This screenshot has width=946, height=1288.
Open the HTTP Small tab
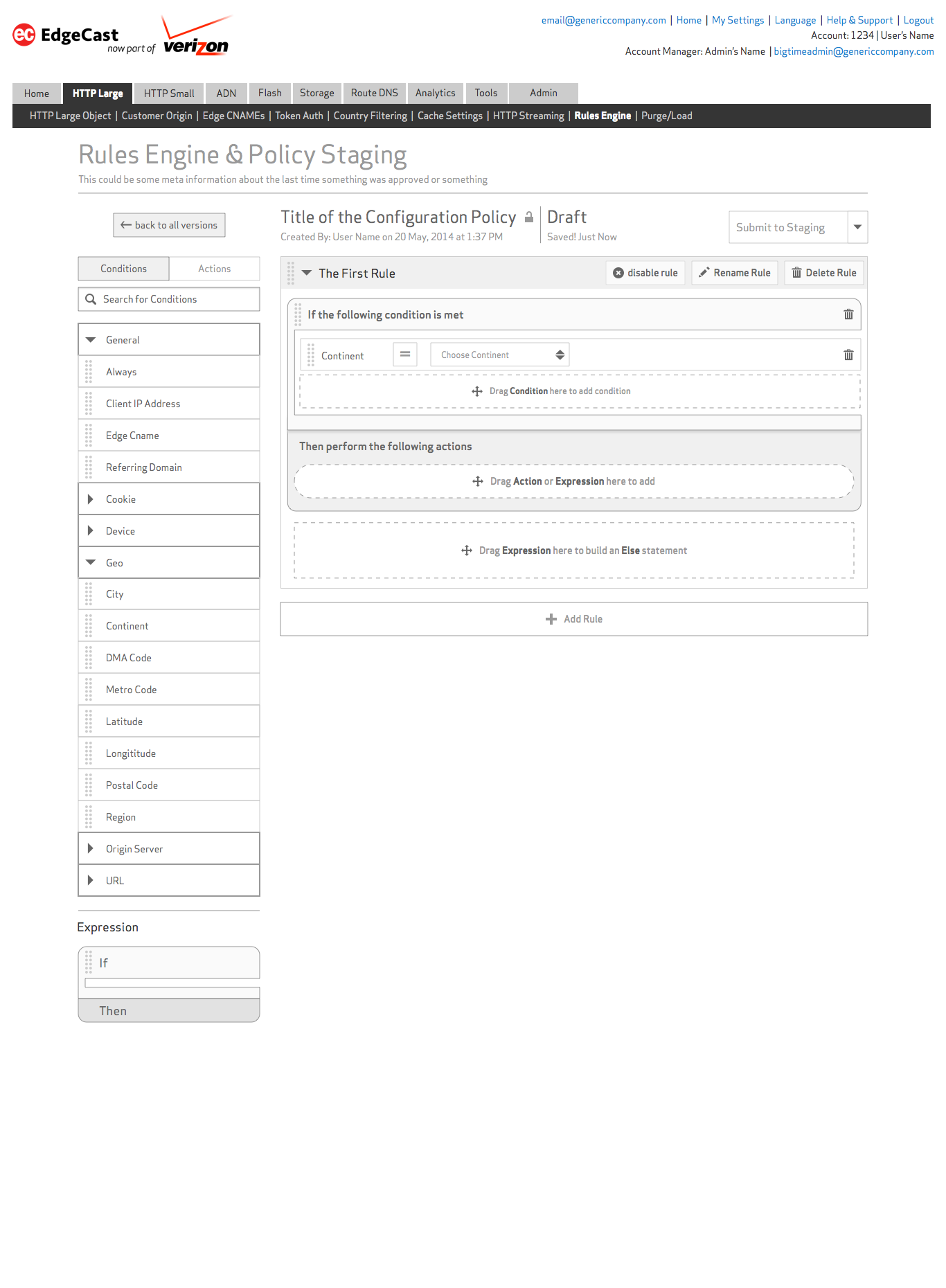pos(169,93)
